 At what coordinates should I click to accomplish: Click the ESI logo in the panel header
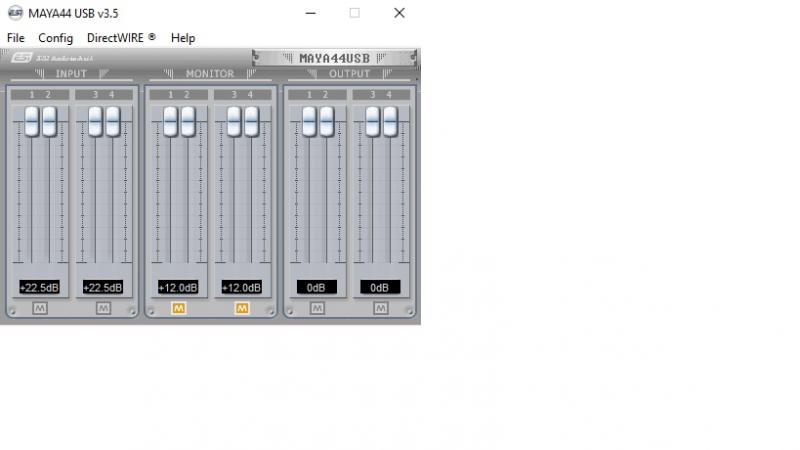[x=20, y=57]
